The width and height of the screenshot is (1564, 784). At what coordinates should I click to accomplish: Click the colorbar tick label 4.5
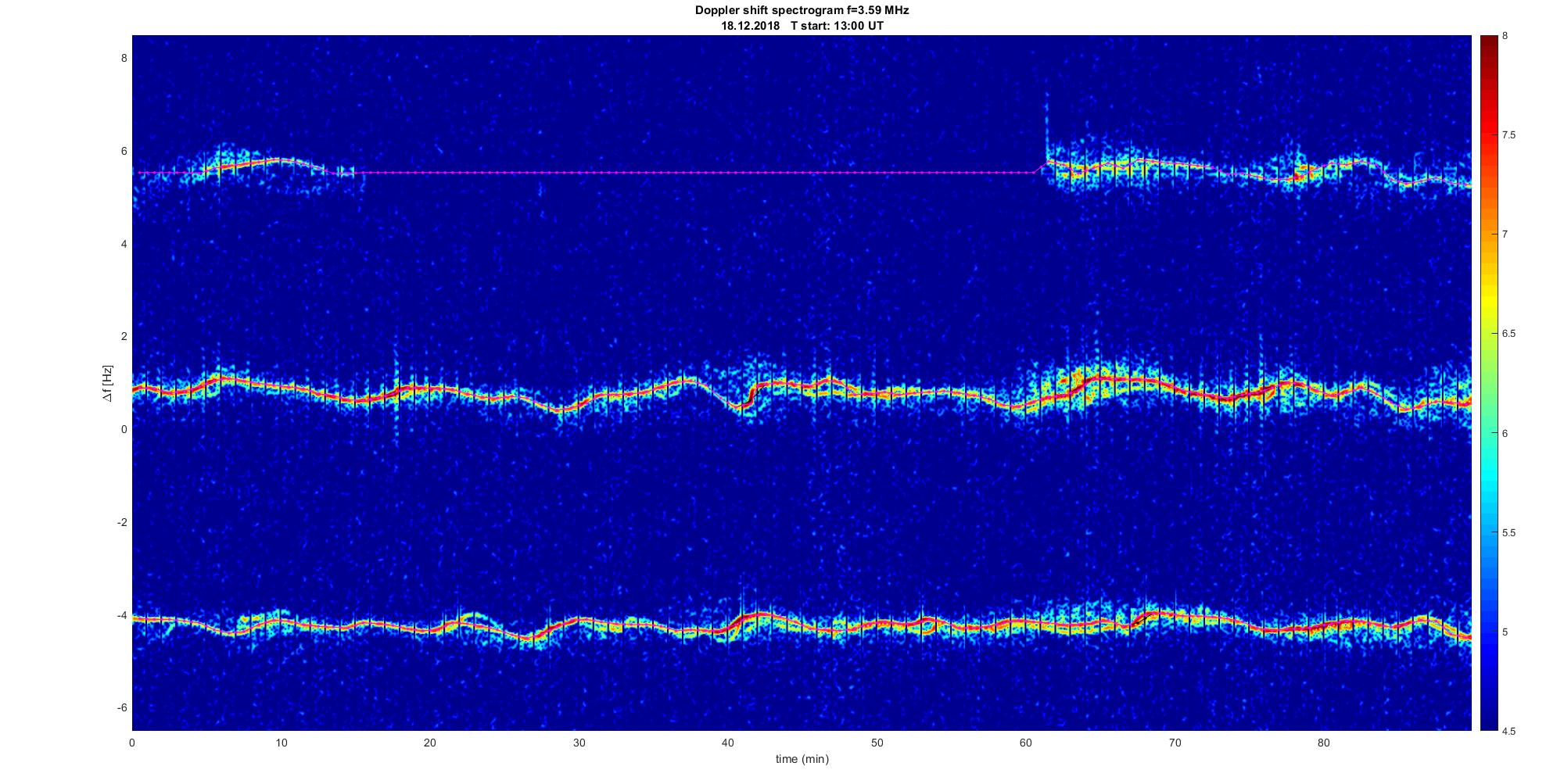[x=1508, y=731]
